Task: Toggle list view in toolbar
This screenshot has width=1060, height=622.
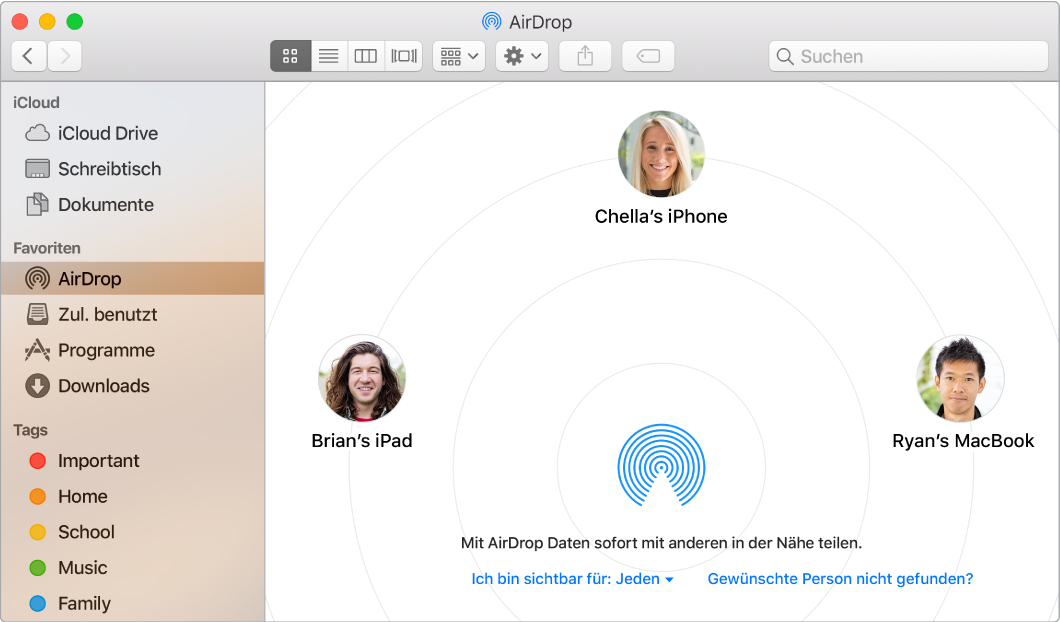Action: 328,56
